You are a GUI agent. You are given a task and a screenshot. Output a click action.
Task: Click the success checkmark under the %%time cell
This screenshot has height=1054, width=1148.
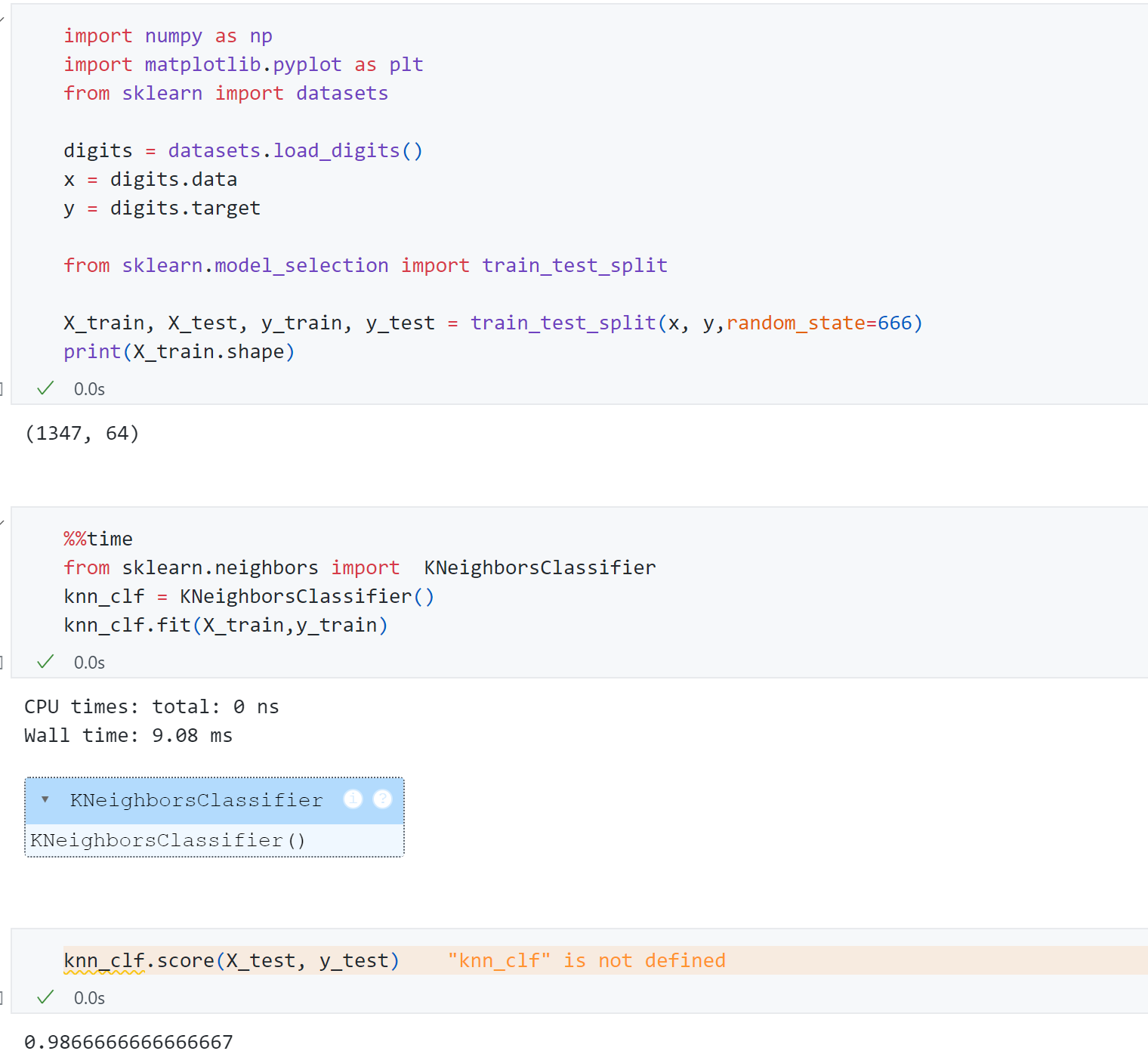click(45, 662)
